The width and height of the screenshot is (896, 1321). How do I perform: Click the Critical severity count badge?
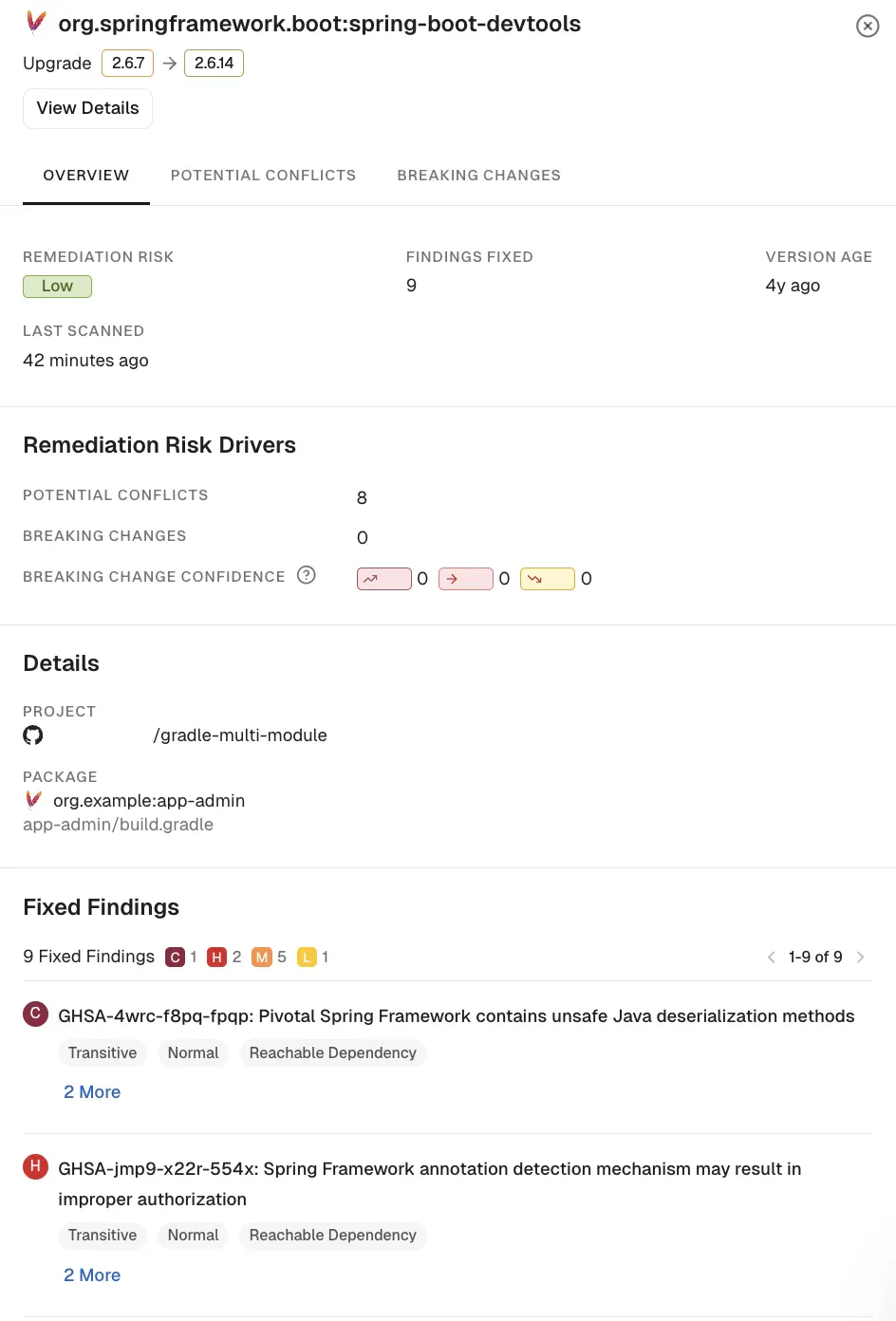[175, 958]
